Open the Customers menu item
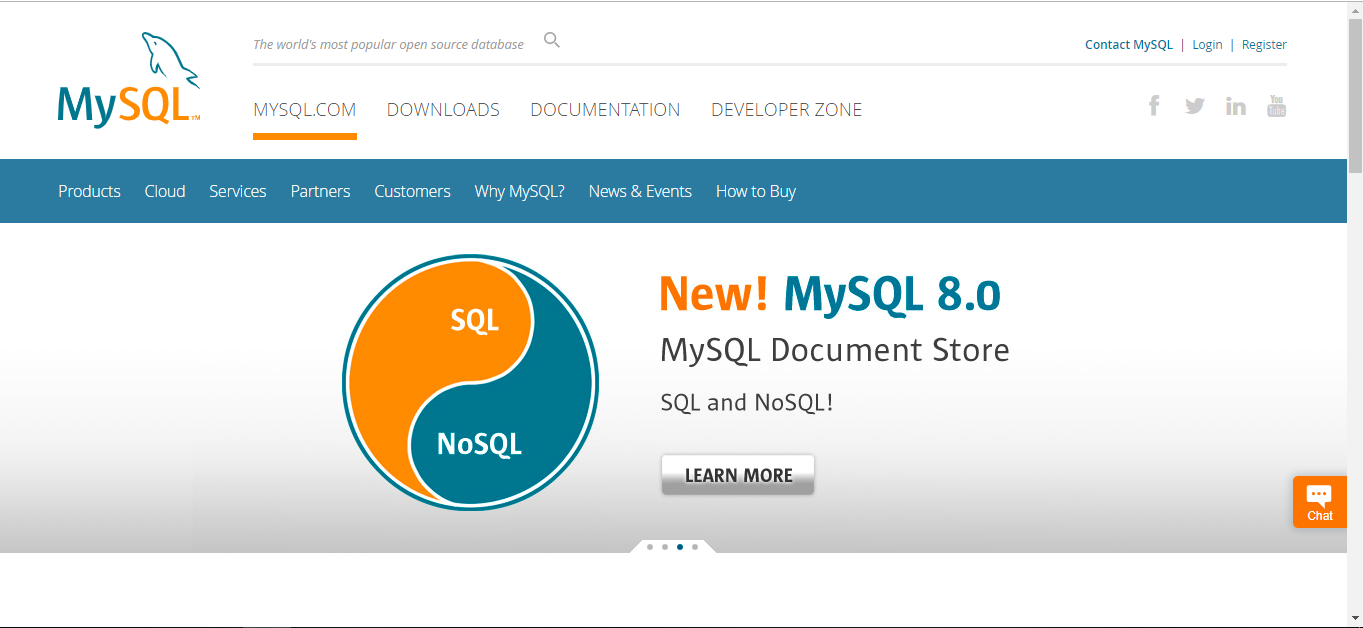This screenshot has height=628, width=1363. coord(412,191)
